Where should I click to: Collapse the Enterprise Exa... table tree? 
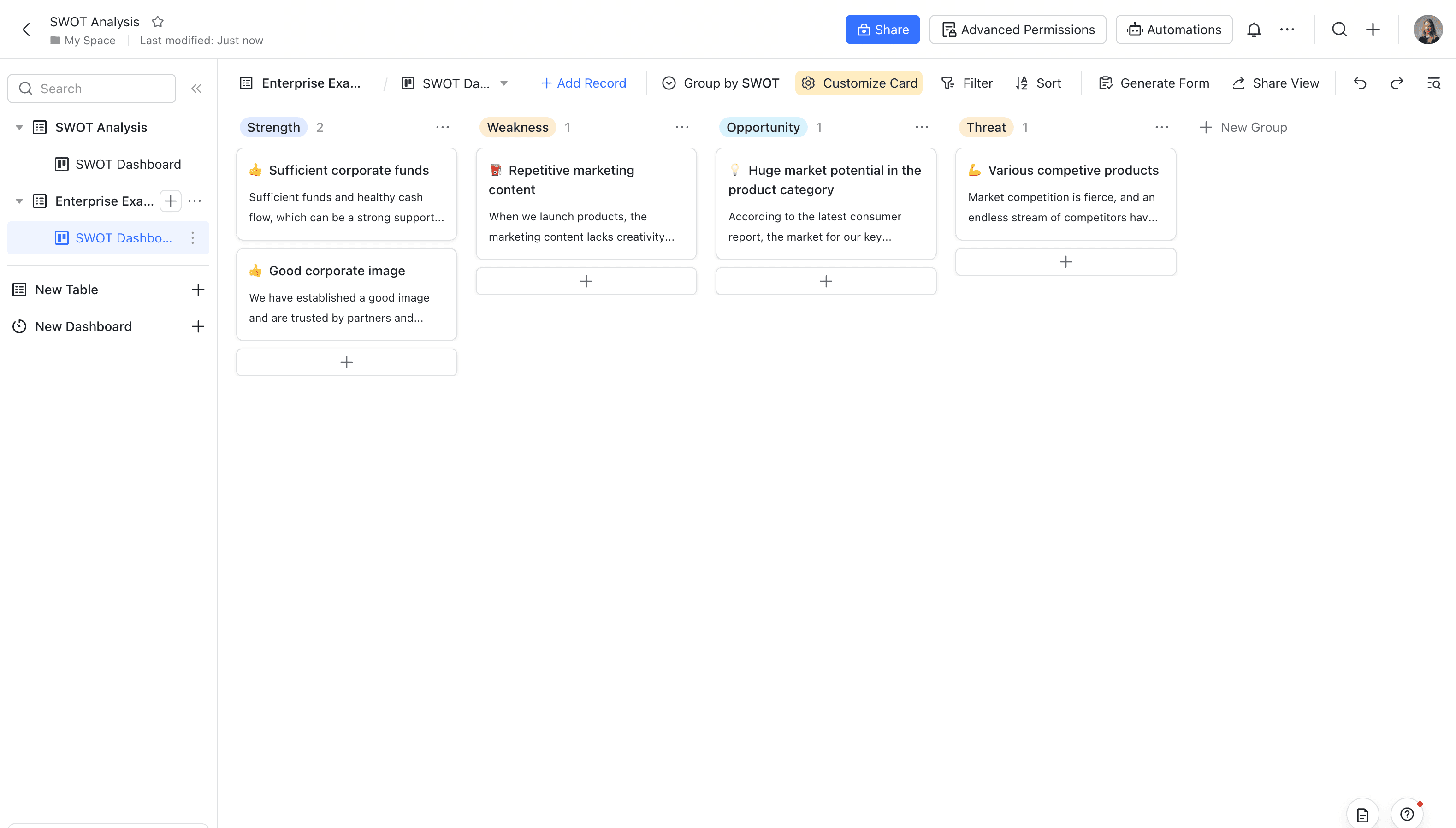tap(19, 201)
